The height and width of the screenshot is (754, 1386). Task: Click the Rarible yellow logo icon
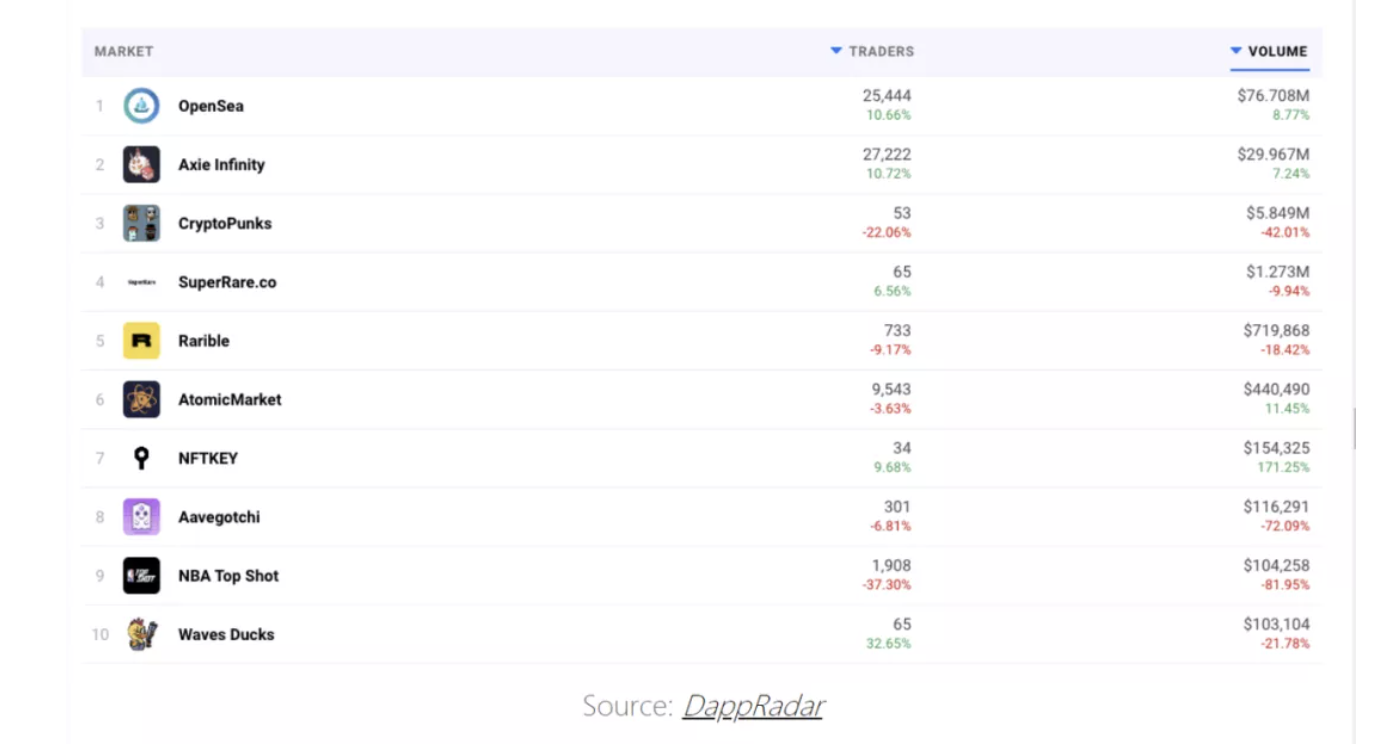coord(141,341)
